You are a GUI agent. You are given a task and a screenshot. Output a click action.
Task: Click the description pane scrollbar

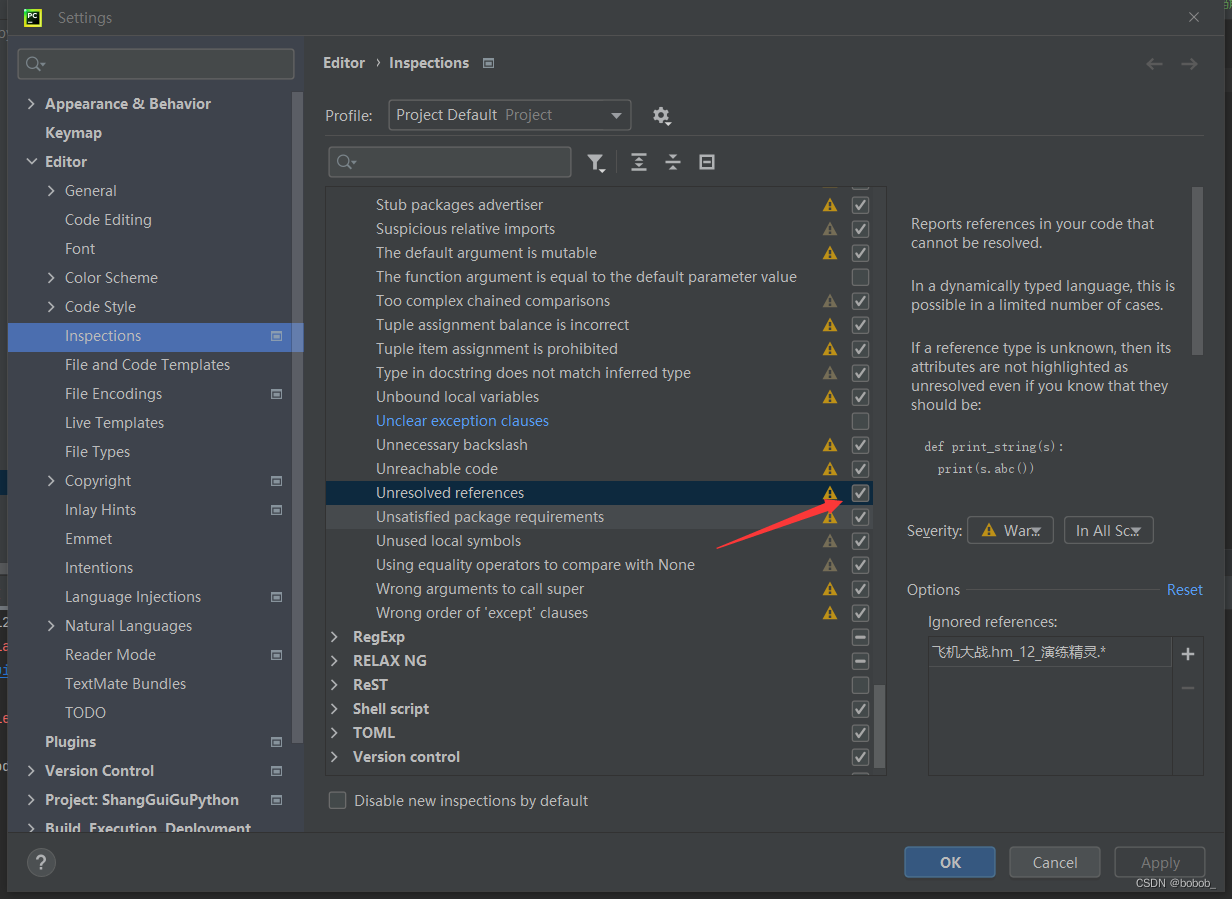1197,271
